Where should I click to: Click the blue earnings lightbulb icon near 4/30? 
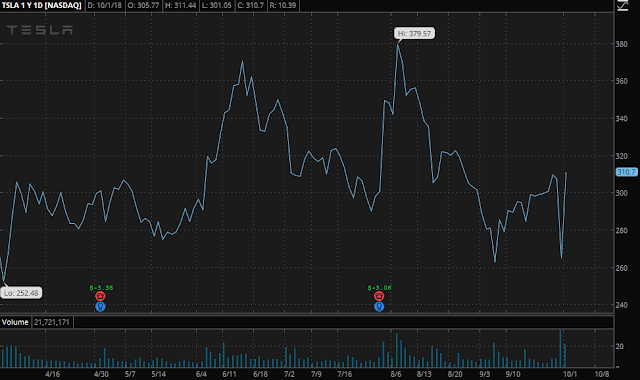[x=100, y=307]
